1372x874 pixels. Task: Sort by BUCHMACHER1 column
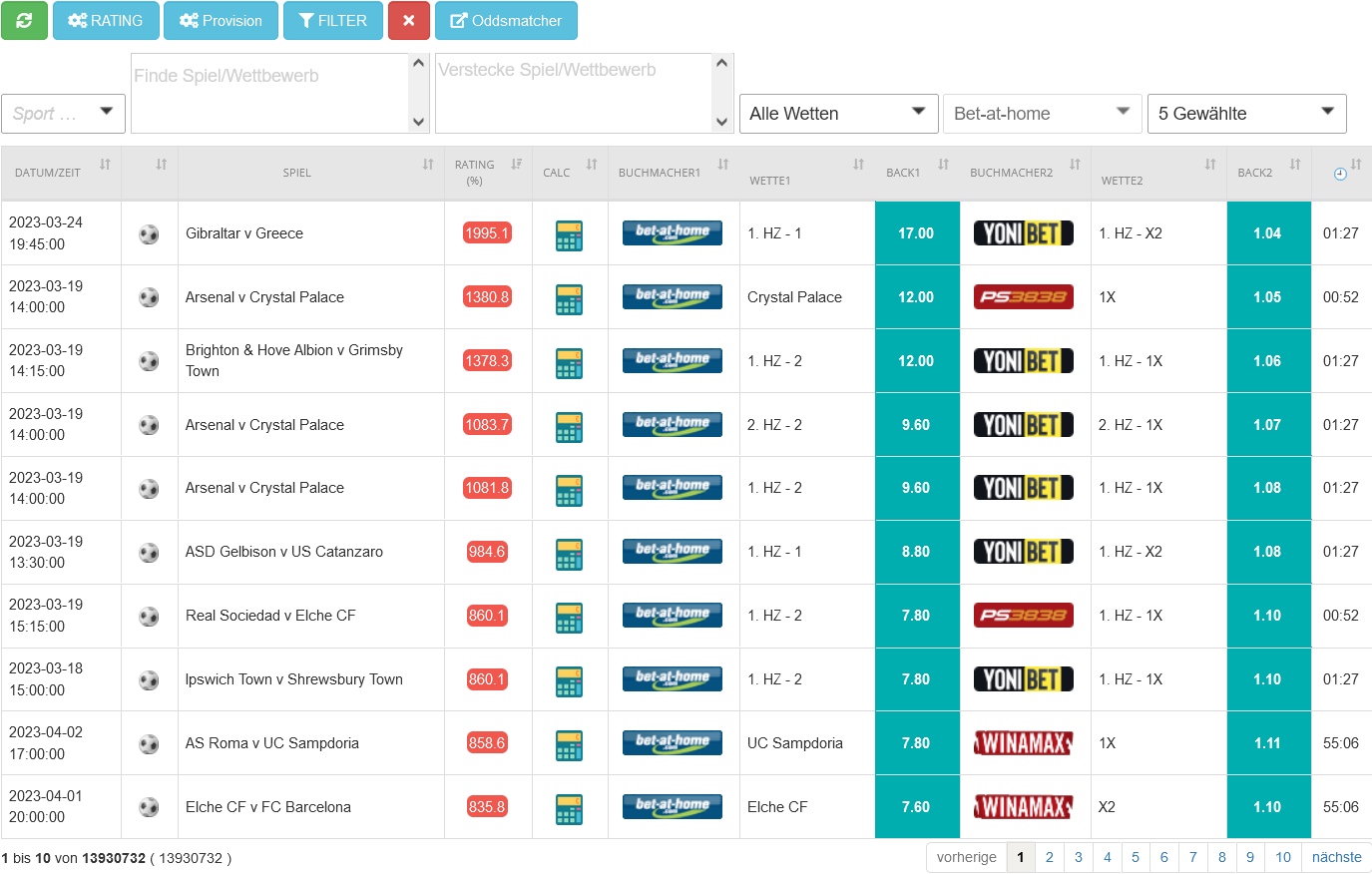pos(674,173)
